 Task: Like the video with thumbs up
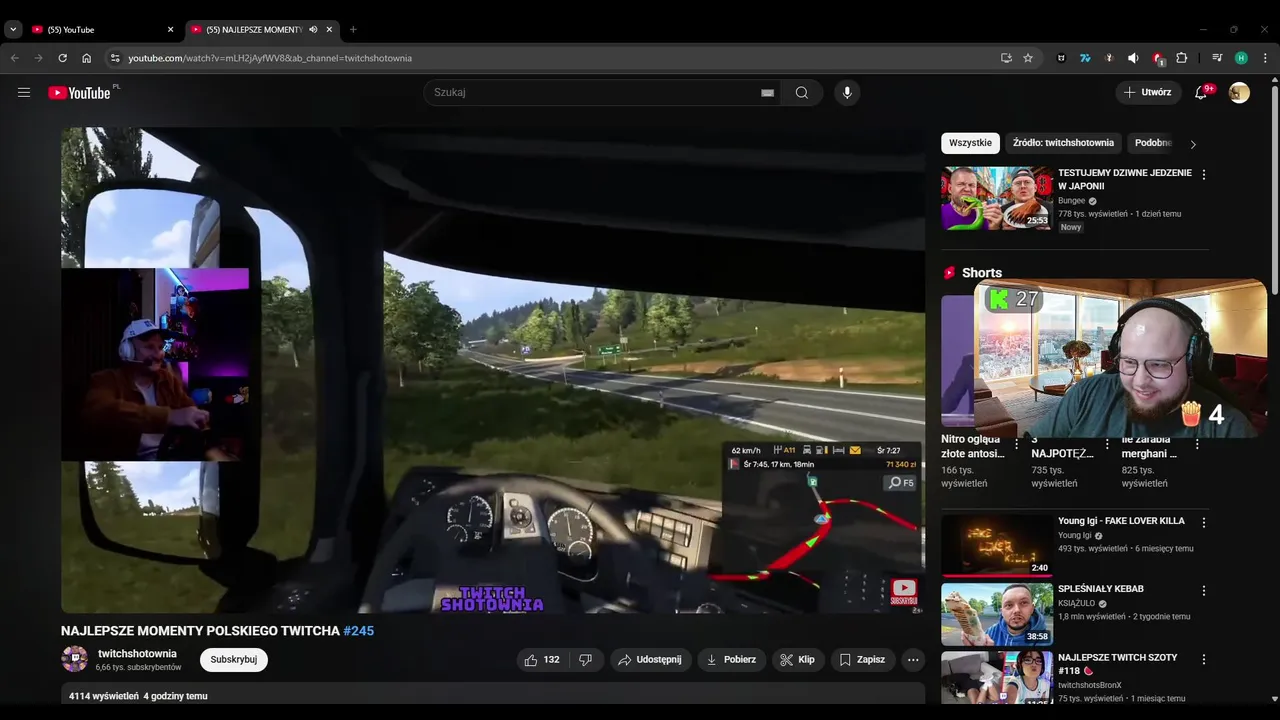542,660
